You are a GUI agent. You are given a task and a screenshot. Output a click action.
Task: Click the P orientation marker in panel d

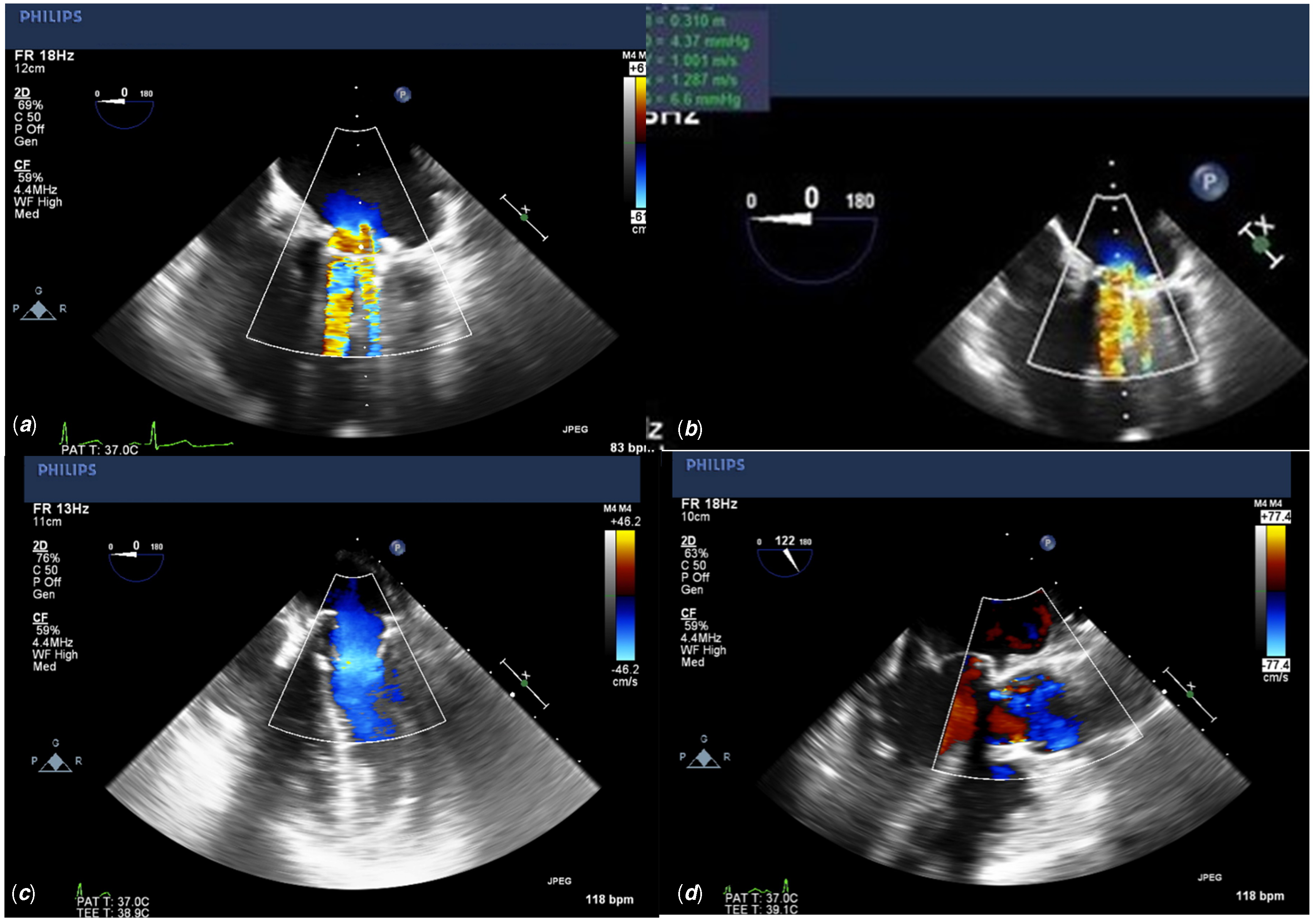tap(1048, 543)
